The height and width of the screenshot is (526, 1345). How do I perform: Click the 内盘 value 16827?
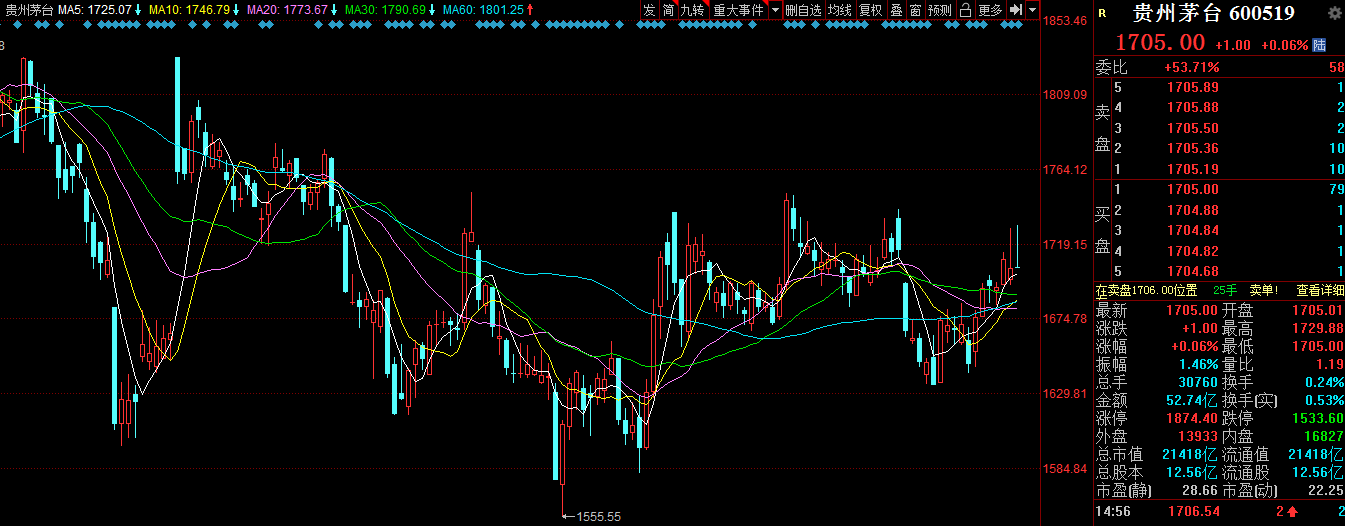1322,436
